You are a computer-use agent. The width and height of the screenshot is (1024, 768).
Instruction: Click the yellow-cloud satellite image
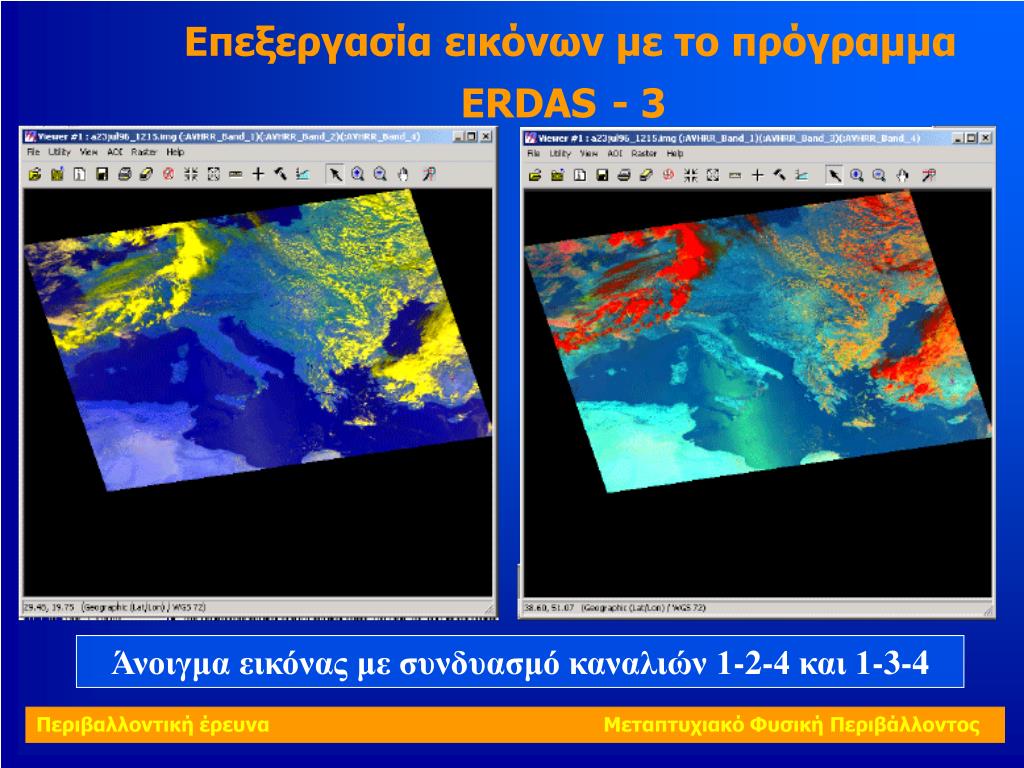click(258, 340)
